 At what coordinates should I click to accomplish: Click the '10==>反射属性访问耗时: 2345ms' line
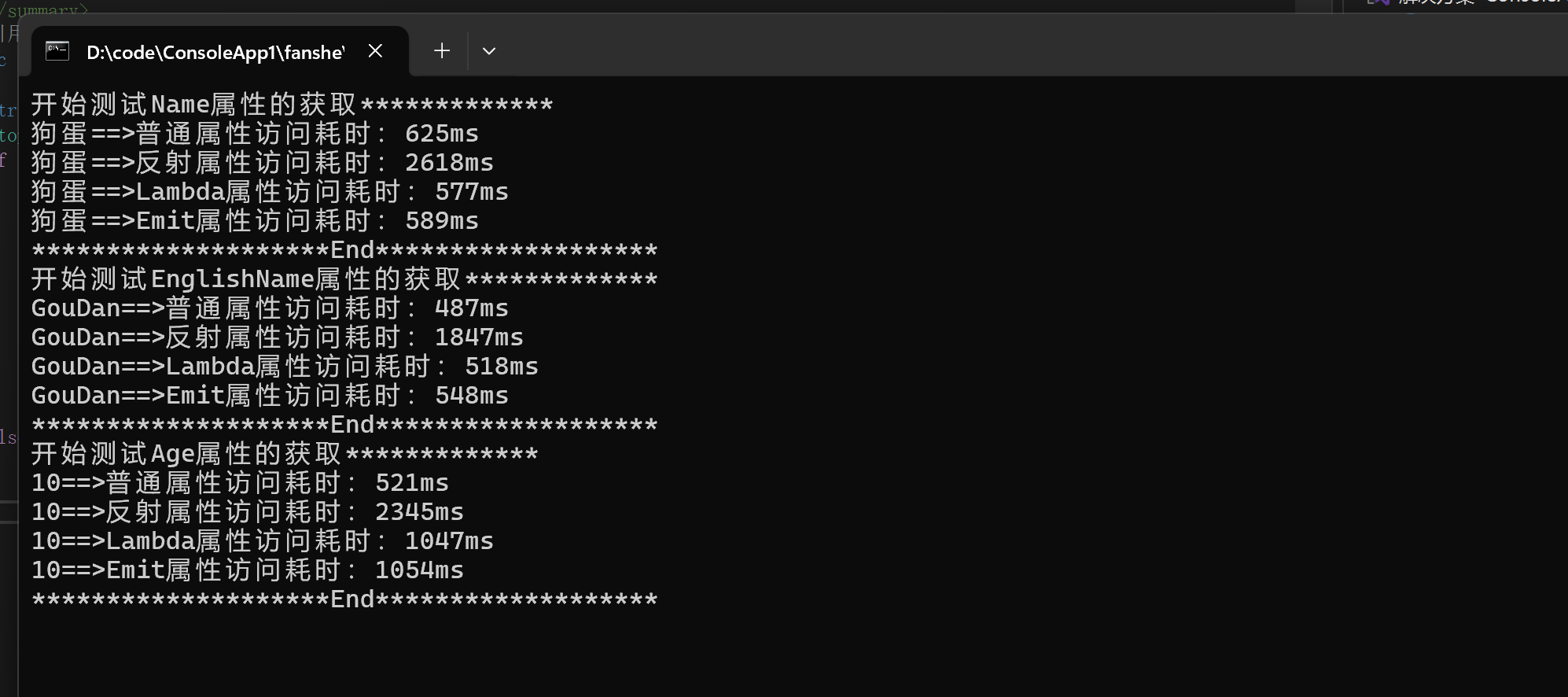pos(247,512)
